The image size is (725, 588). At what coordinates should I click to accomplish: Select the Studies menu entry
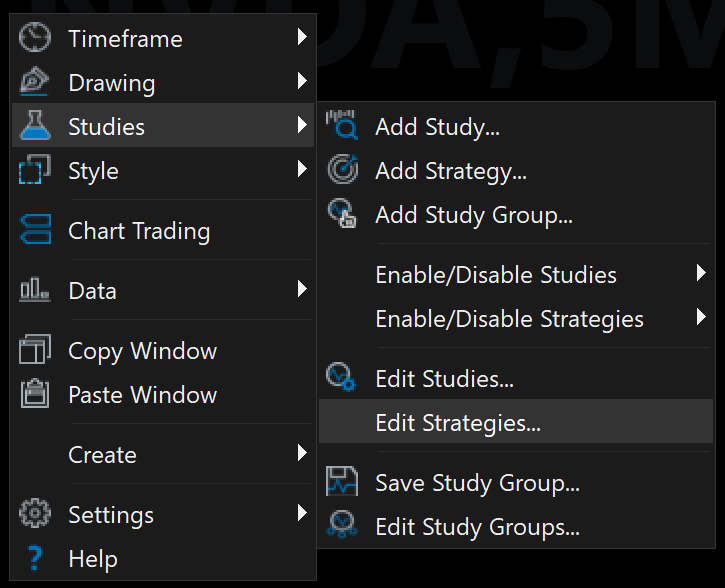[x=163, y=125]
